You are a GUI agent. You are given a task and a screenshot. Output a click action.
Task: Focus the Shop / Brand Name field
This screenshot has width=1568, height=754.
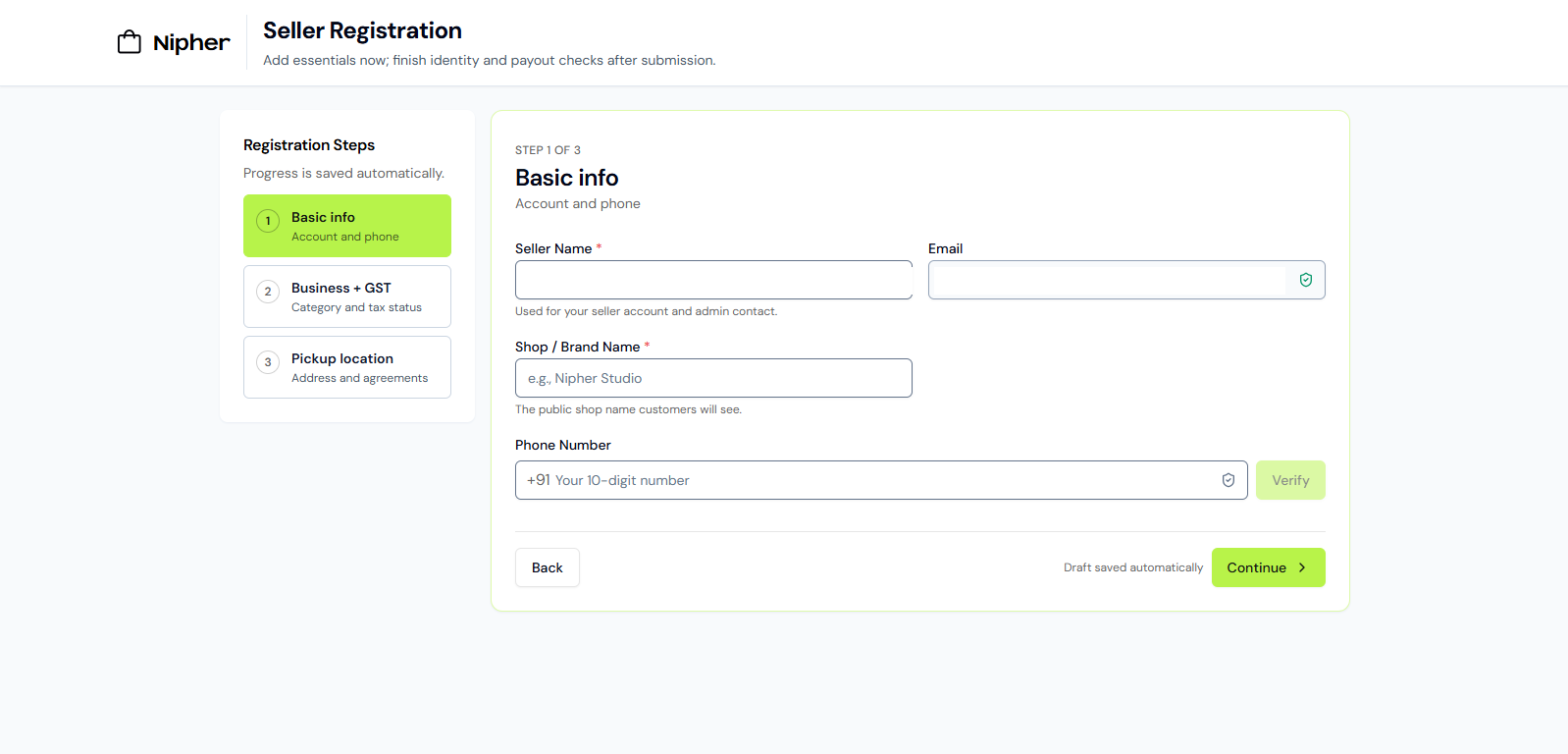click(x=713, y=378)
